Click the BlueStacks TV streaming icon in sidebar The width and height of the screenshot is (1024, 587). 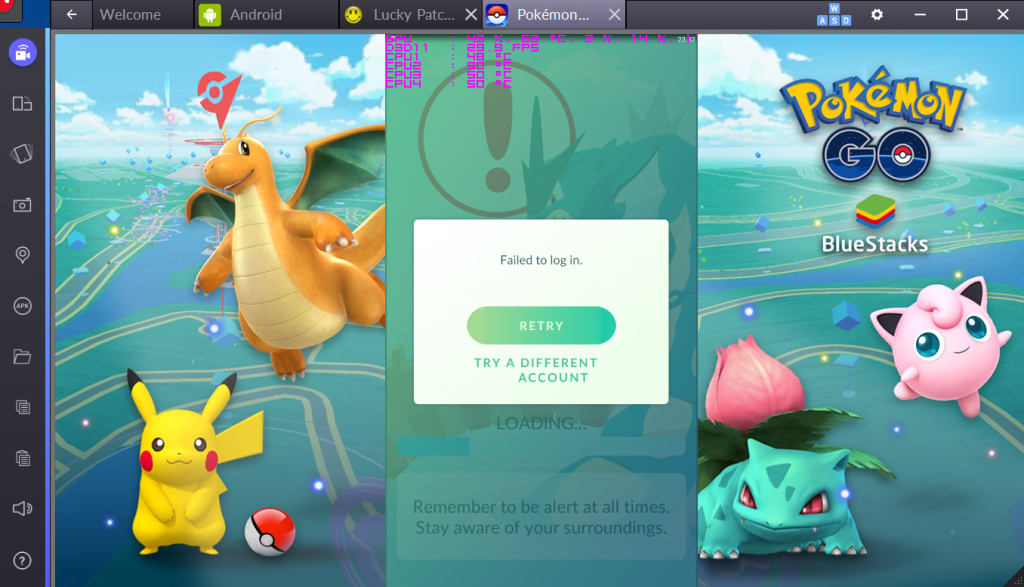[23, 52]
